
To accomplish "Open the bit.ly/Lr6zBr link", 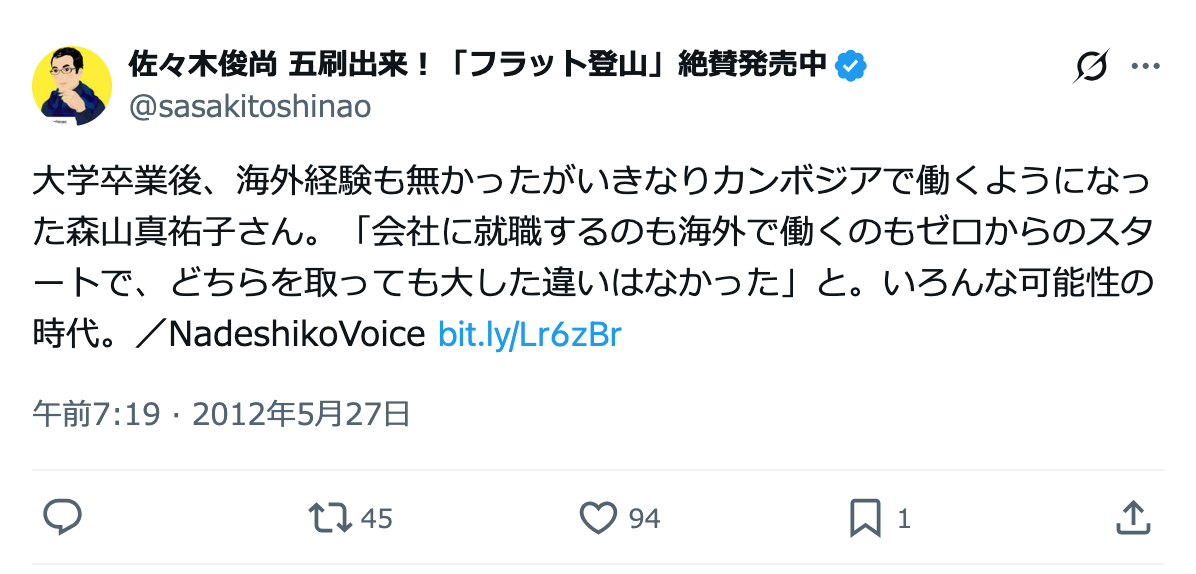I will pos(530,334).
